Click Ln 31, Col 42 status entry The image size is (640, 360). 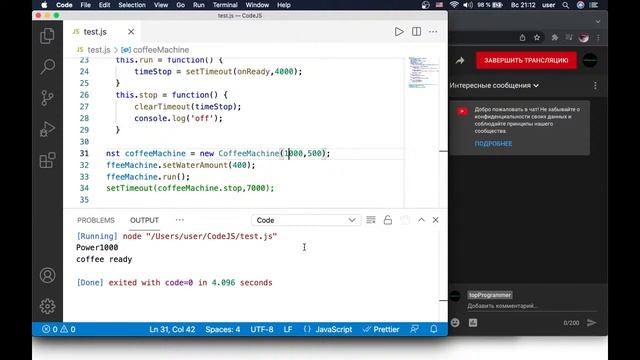tap(172, 329)
